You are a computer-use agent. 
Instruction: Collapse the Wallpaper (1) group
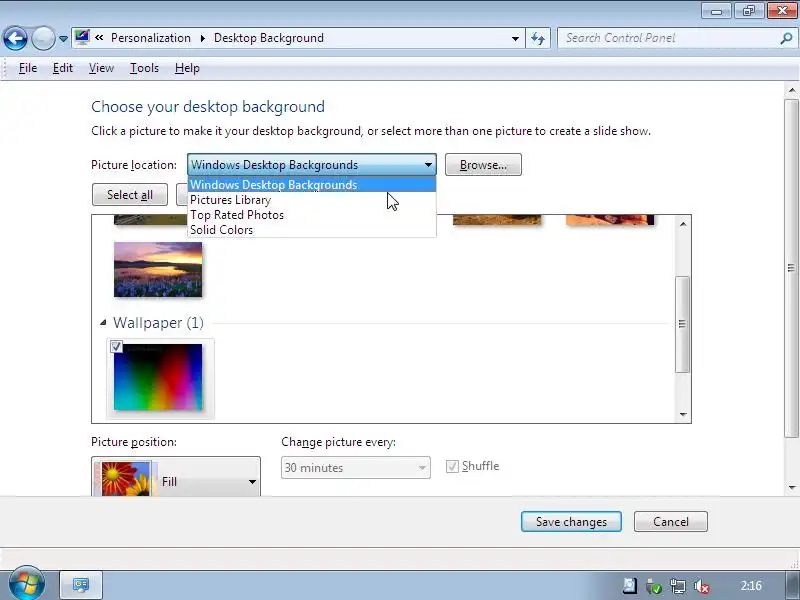pyautogui.click(x=103, y=322)
